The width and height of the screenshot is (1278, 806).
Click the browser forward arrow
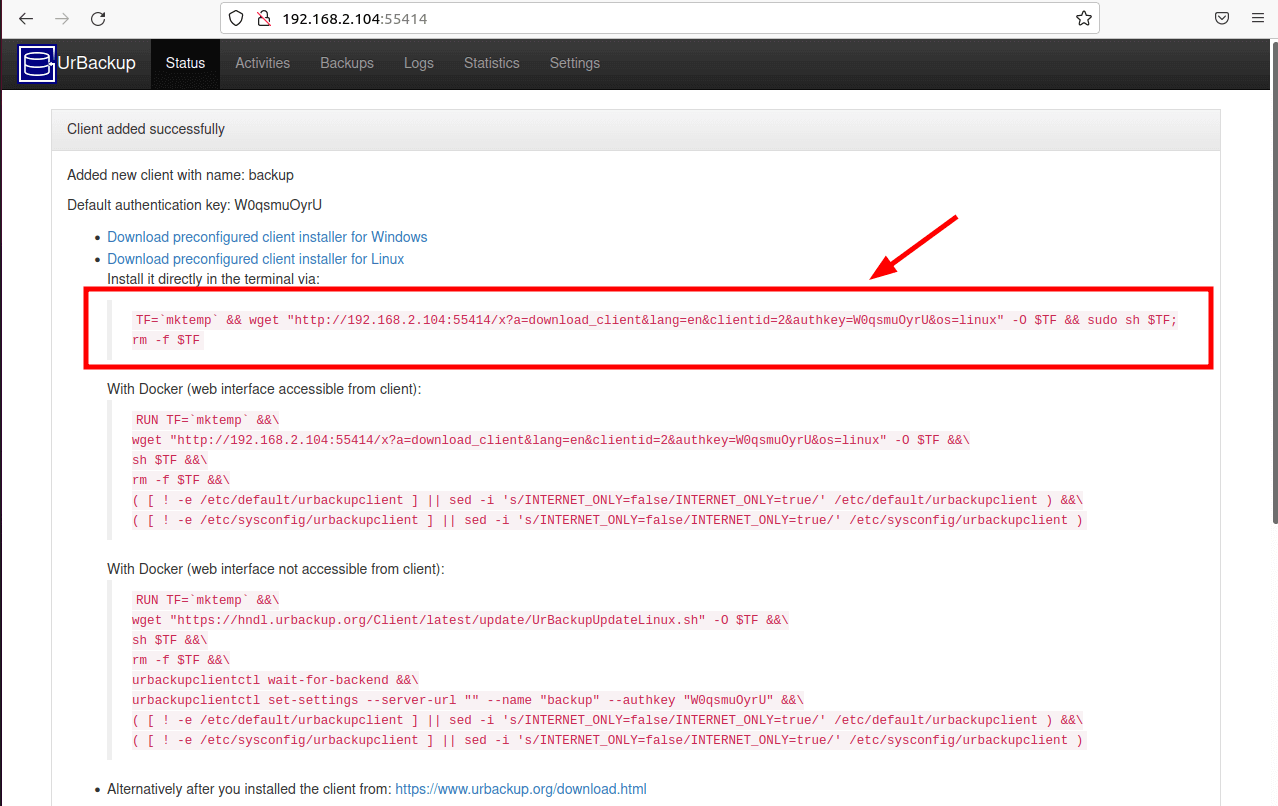[62, 18]
